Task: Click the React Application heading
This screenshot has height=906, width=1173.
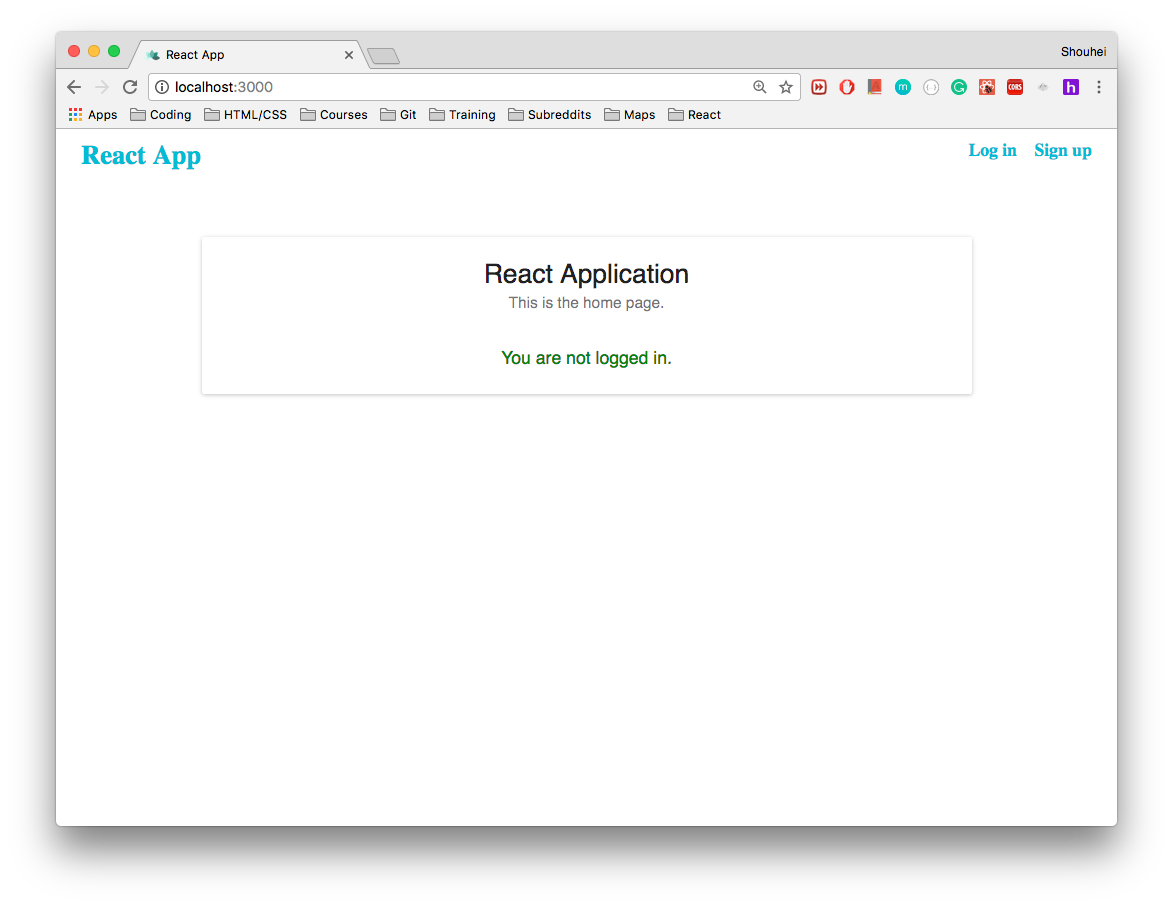Action: [586, 274]
